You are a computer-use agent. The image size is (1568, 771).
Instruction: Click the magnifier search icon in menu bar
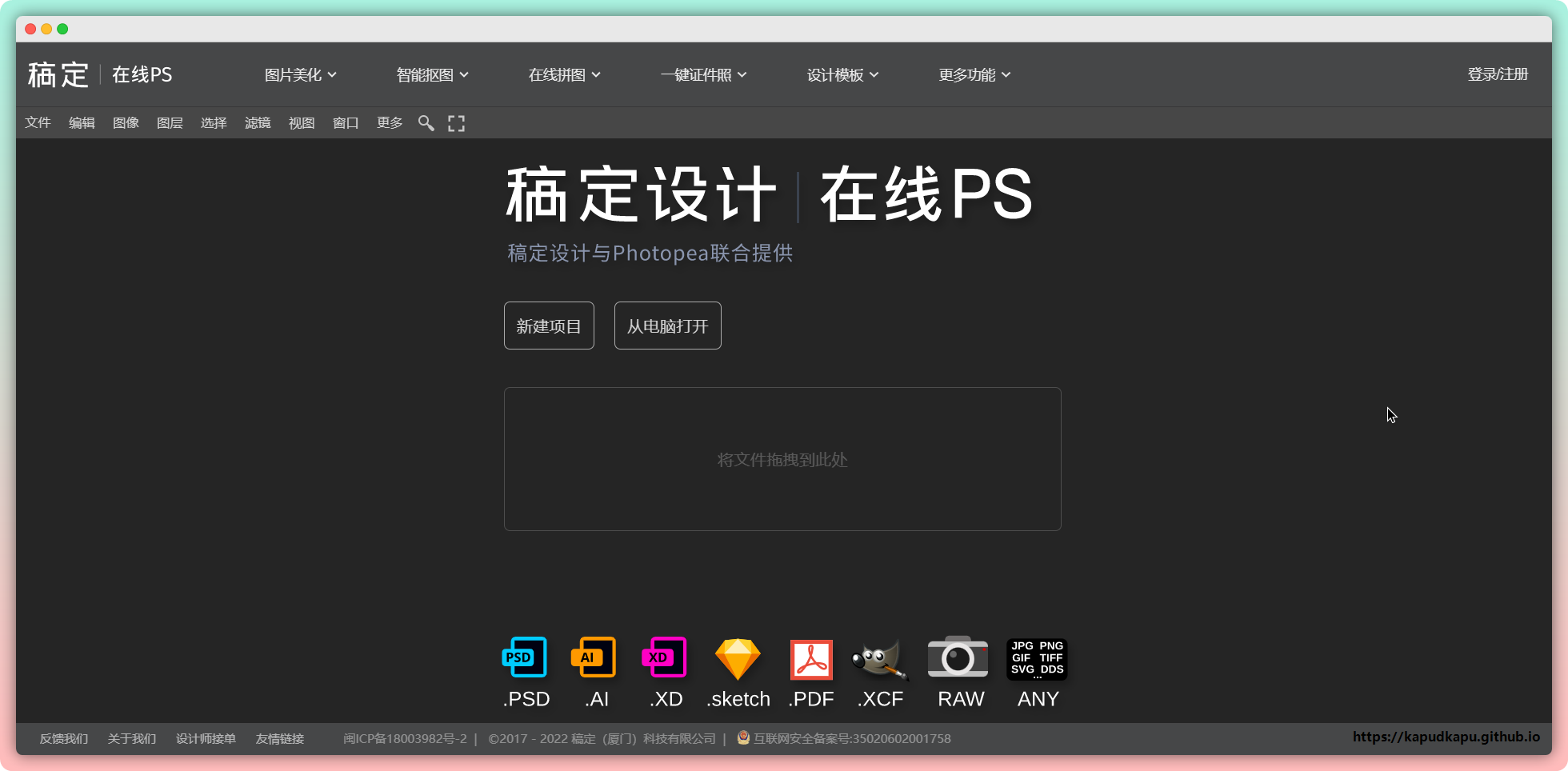click(x=426, y=123)
